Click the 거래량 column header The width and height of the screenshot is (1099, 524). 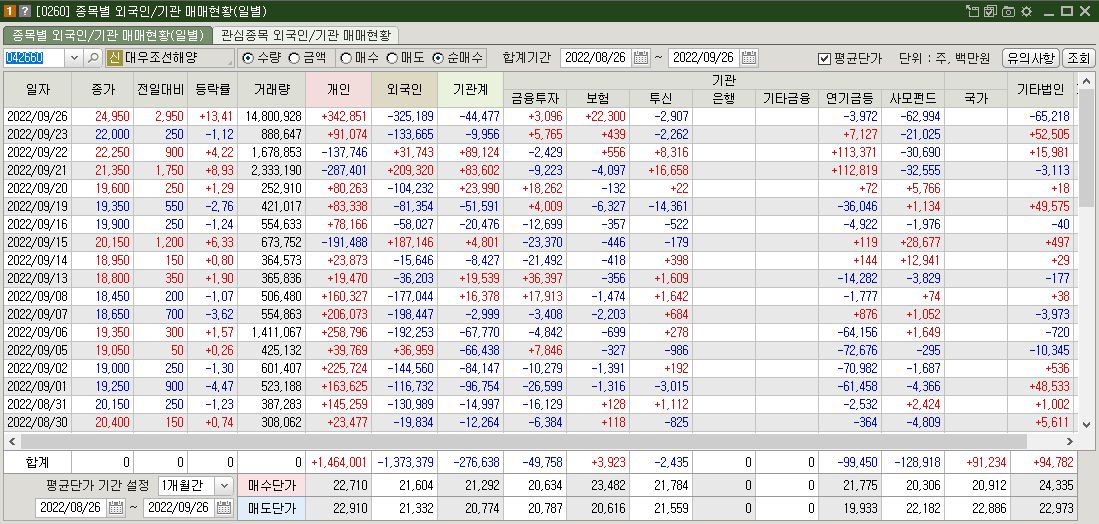point(272,90)
